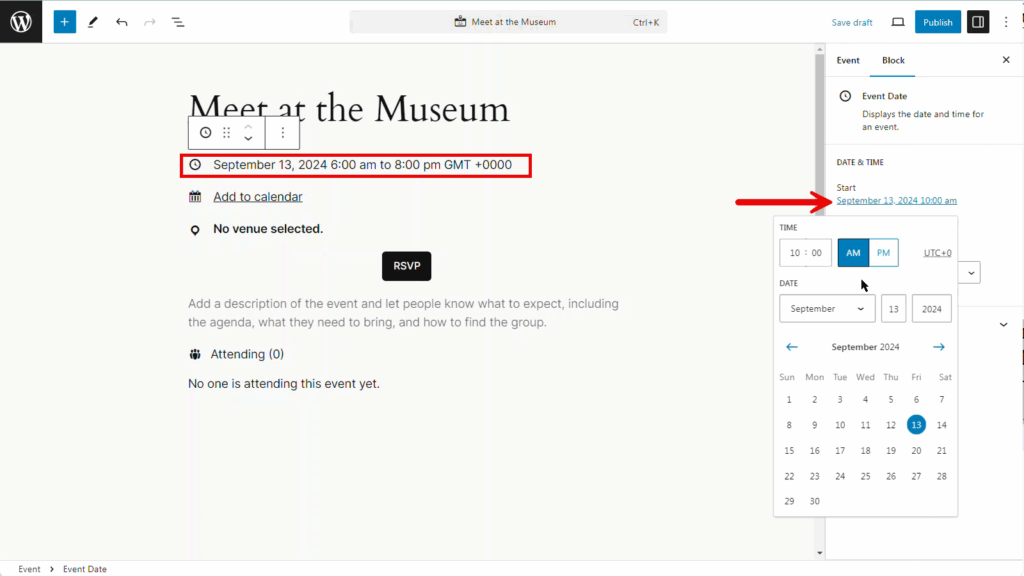Image resolution: width=1024 pixels, height=576 pixels.
Task: Toggle the Settings sidebar icon
Action: tap(977, 22)
